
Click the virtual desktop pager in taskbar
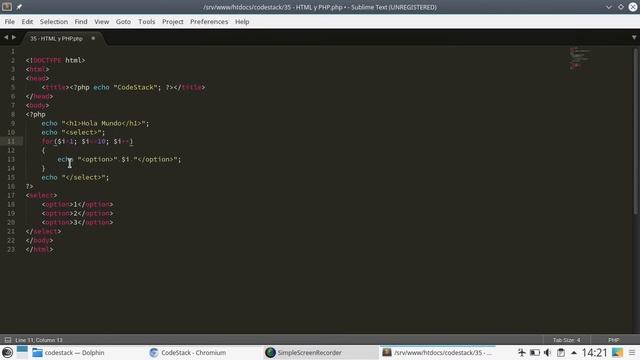[x=22, y=352]
